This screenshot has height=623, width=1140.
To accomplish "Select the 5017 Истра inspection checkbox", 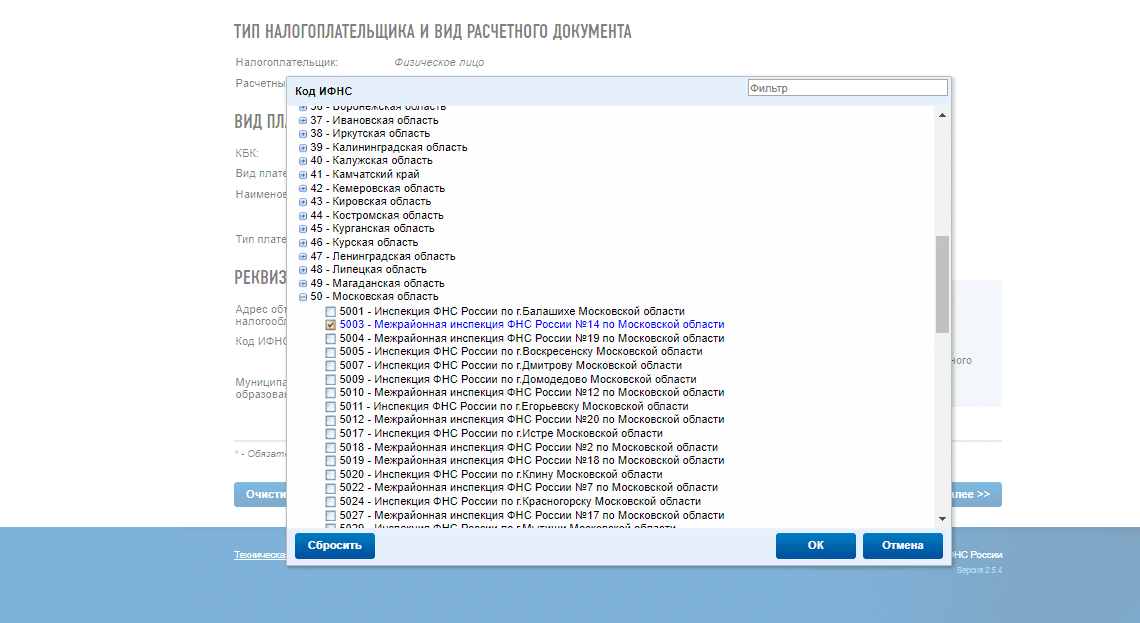I will coord(331,434).
